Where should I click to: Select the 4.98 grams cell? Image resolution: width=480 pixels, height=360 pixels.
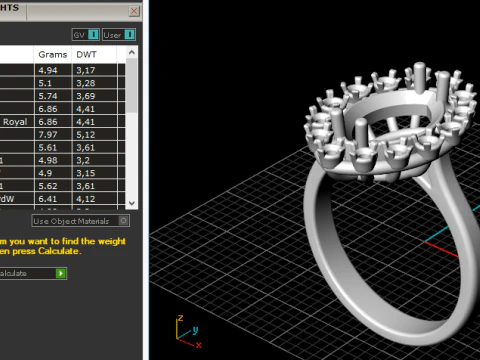(x=53, y=160)
